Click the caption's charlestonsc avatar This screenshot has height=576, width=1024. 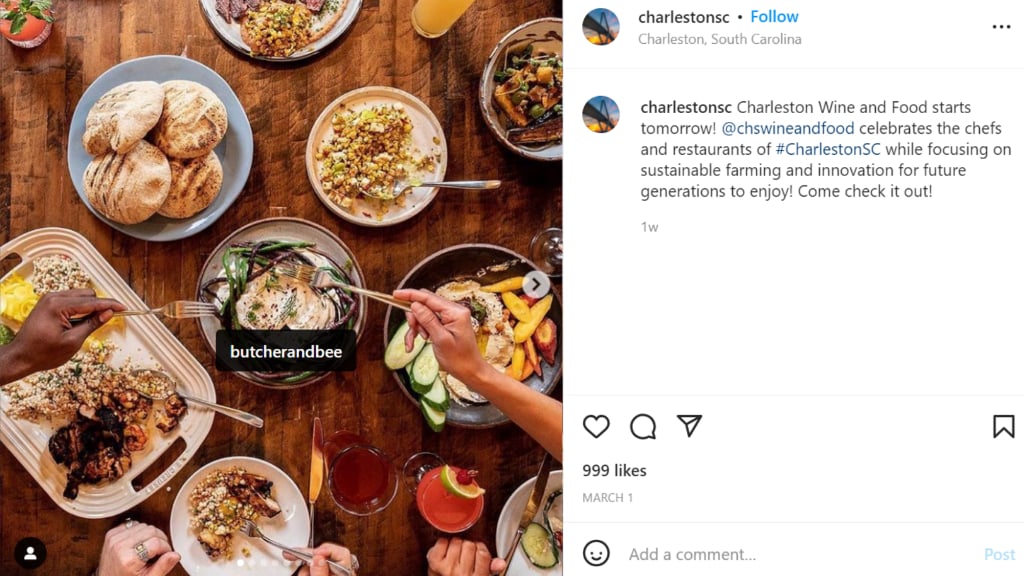pyautogui.click(x=601, y=114)
